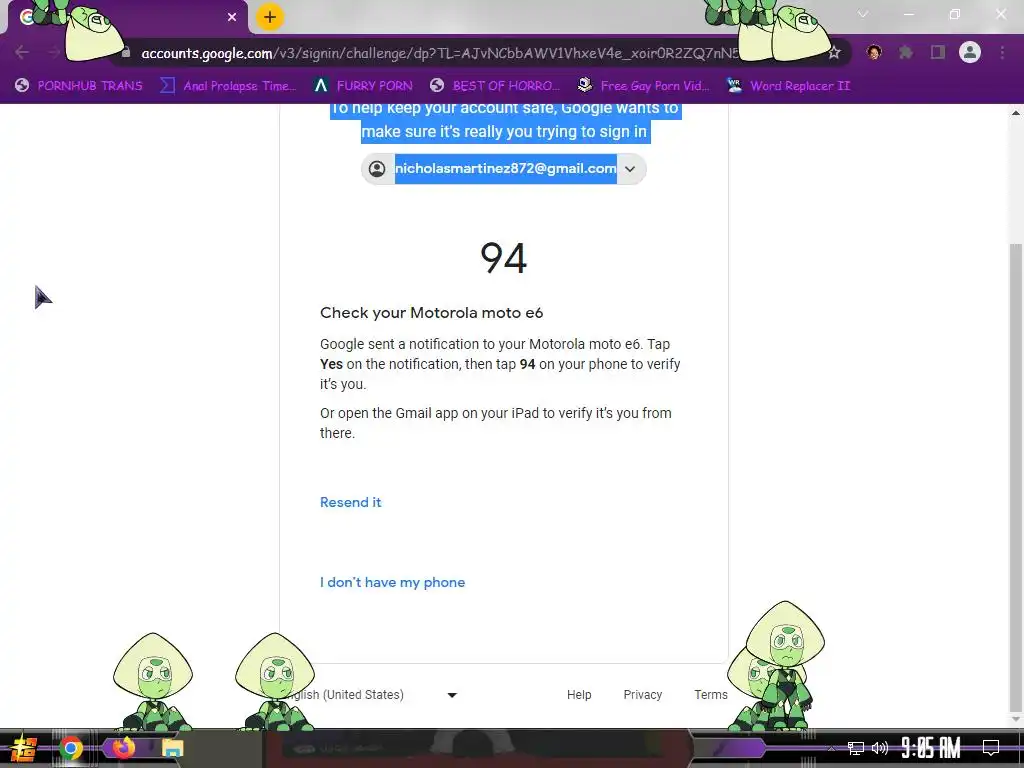Open a new browser tab

(x=270, y=17)
